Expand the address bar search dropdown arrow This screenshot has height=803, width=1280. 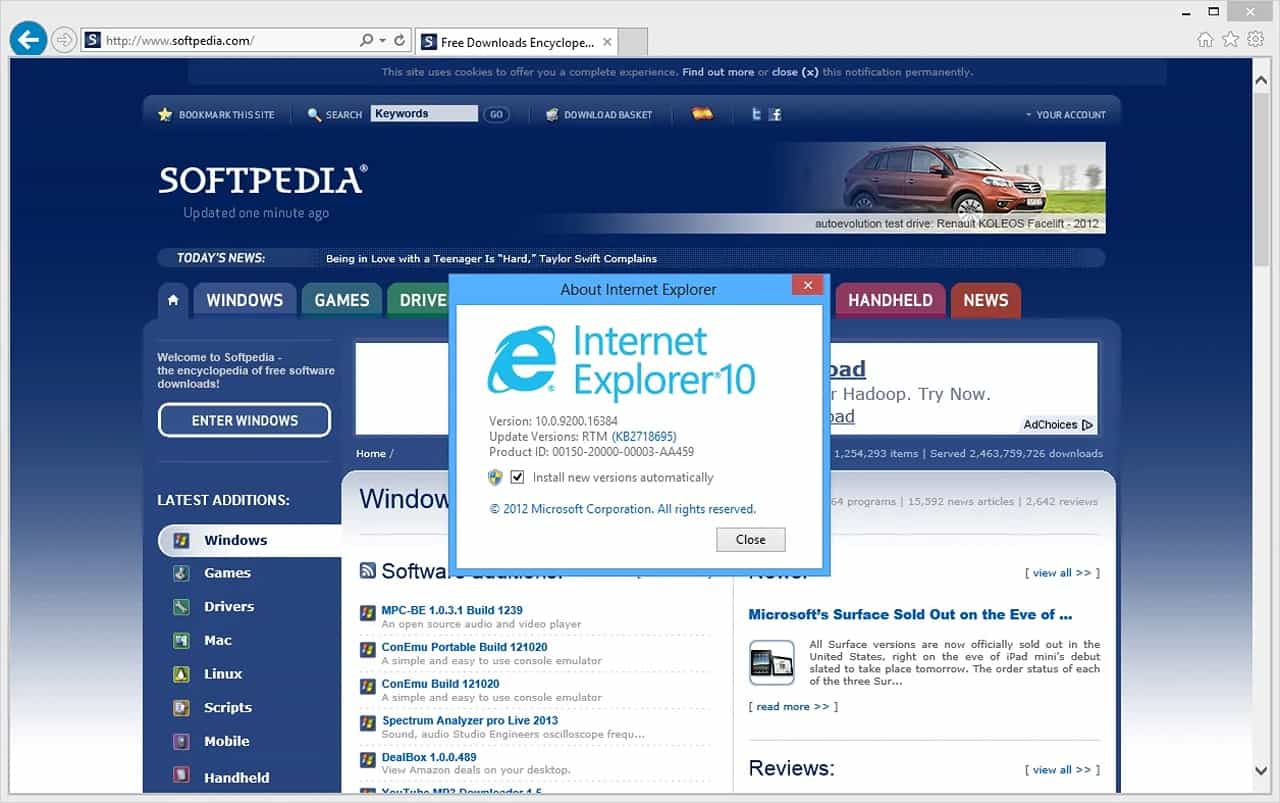(382, 41)
